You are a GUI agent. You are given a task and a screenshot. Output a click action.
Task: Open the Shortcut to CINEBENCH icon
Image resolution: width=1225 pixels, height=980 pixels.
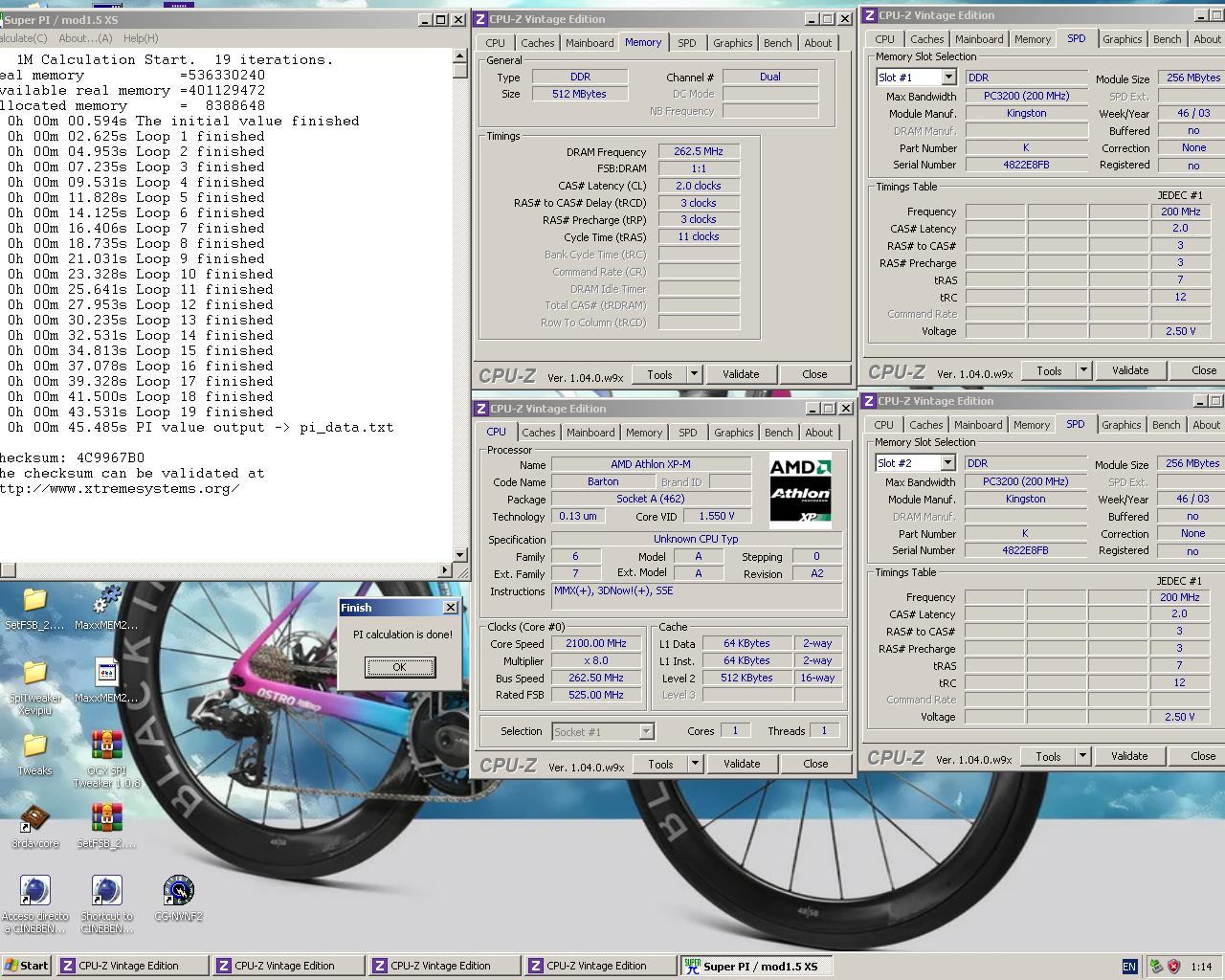pyautogui.click(x=106, y=891)
